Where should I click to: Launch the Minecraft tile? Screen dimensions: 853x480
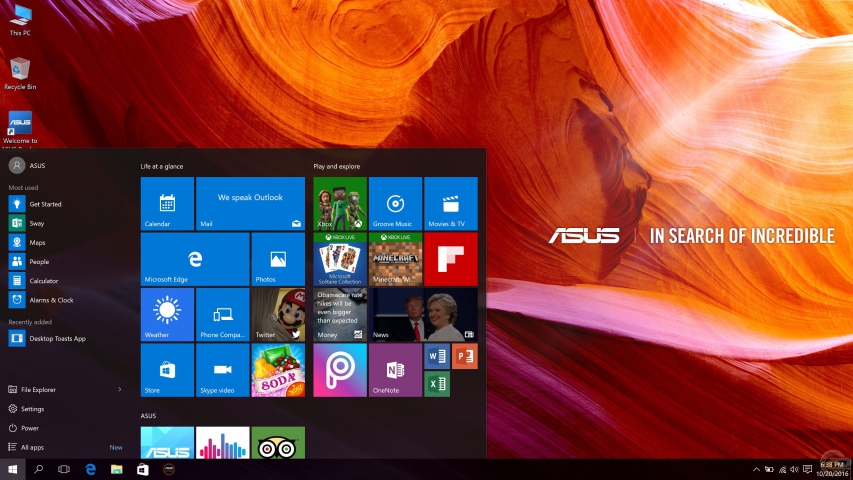[395, 259]
